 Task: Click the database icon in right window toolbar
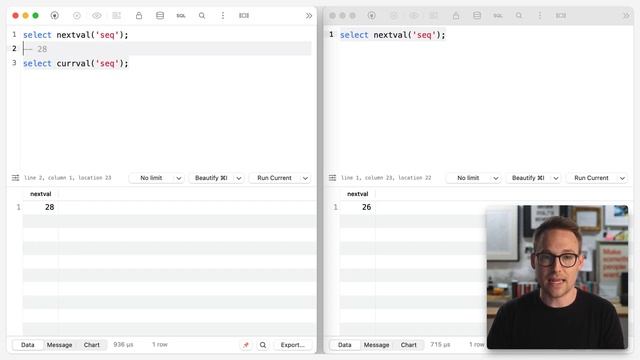(x=477, y=16)
